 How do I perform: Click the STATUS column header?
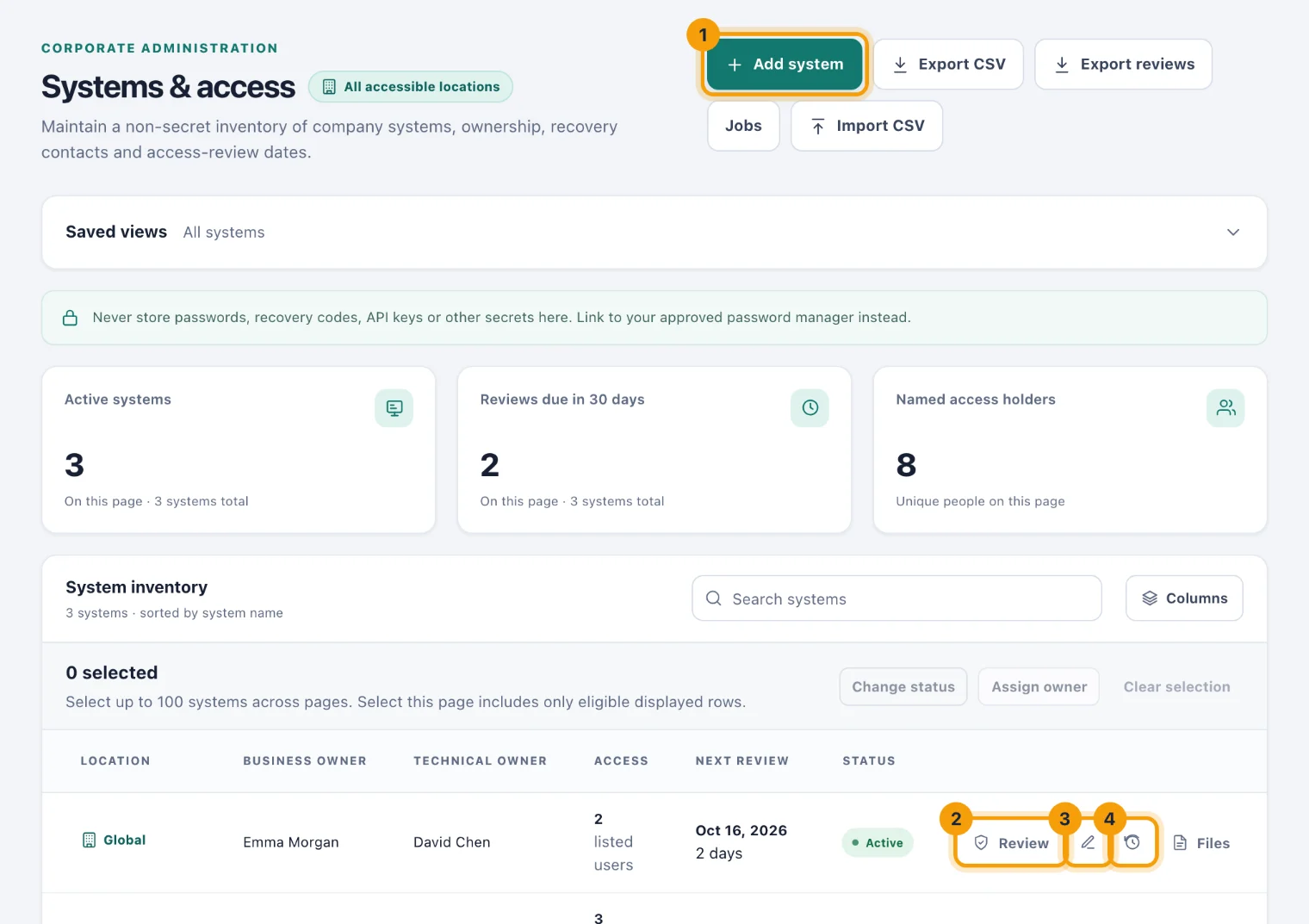point(869,761)
